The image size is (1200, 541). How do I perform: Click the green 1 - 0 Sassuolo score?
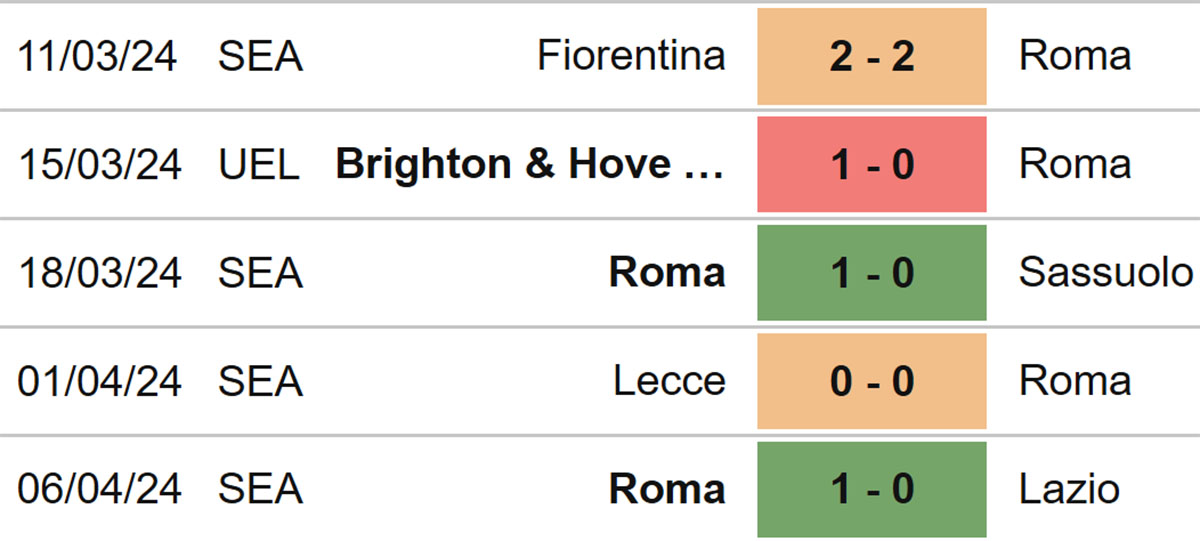(872, 273)
